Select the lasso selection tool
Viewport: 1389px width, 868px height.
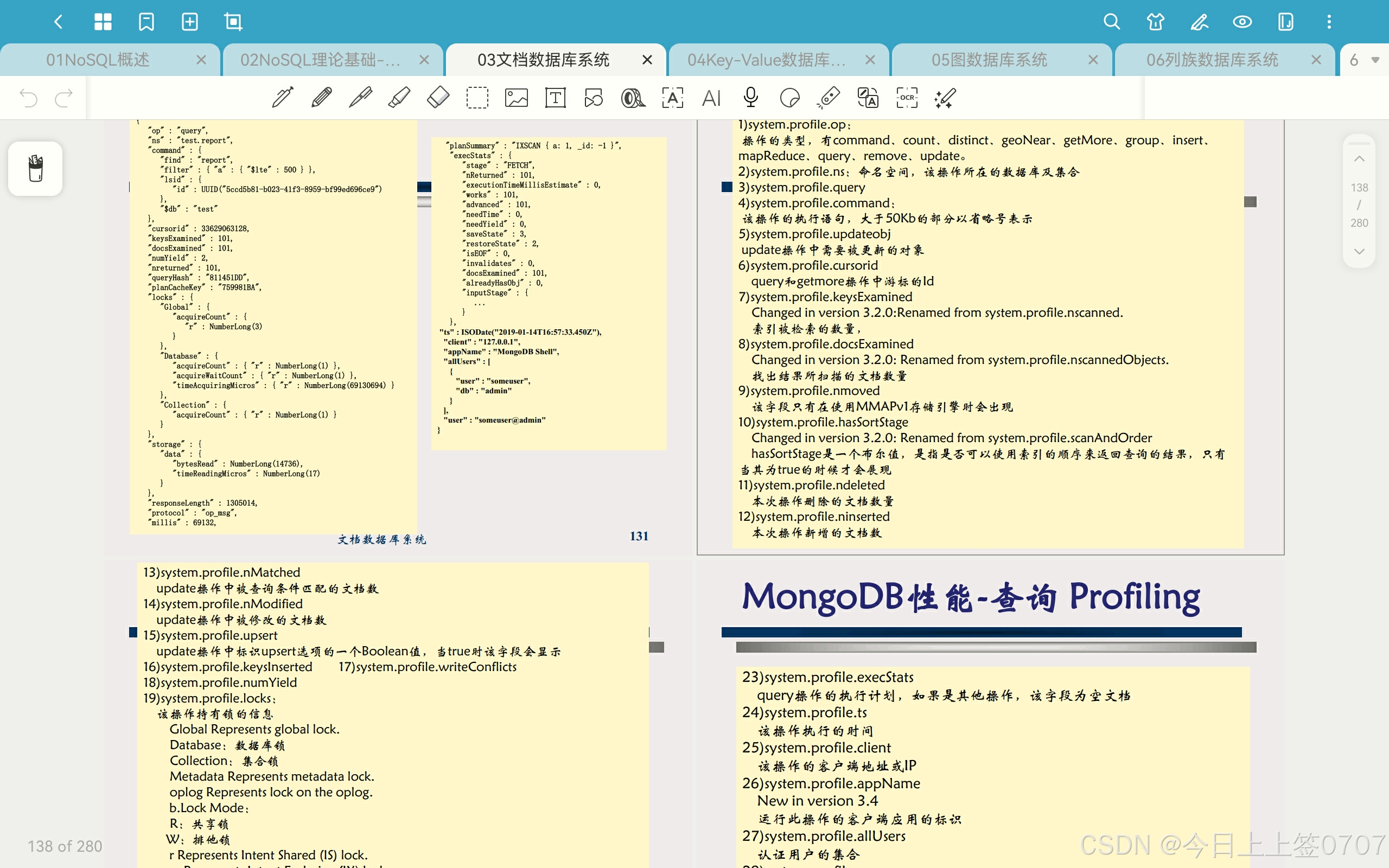[477, 98]
